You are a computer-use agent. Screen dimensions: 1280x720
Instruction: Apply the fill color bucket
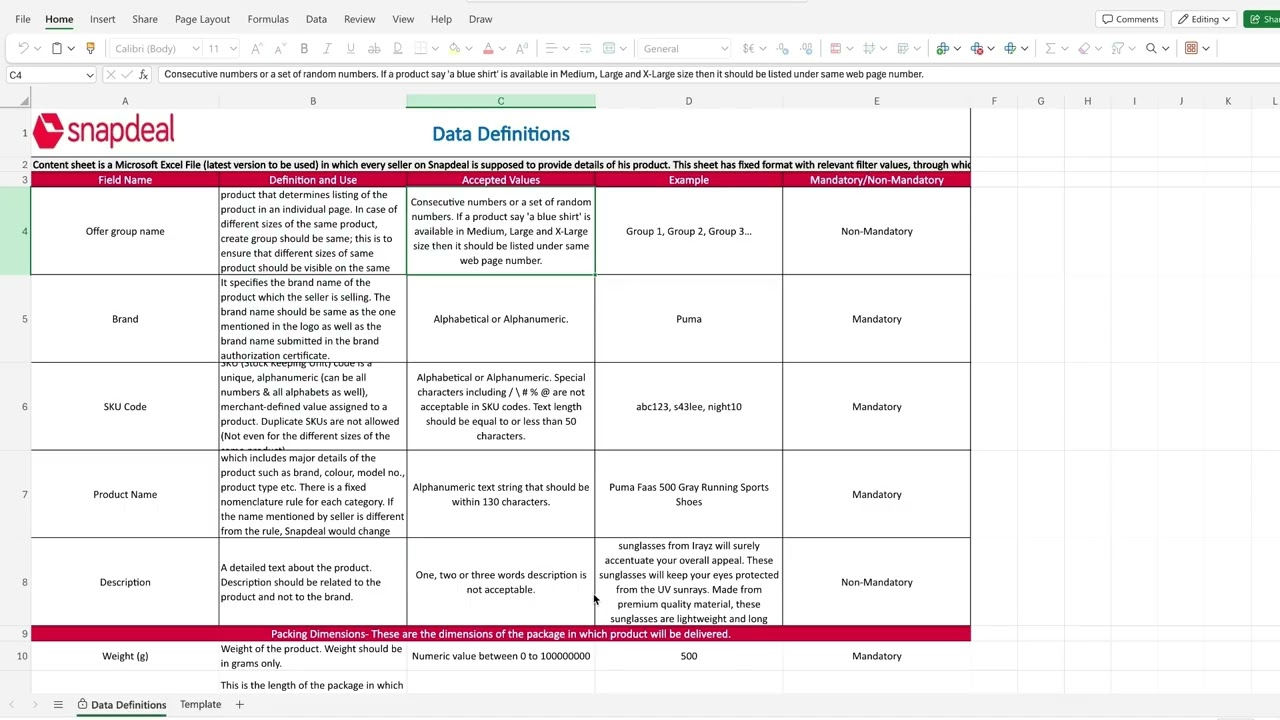coord(454,48)
